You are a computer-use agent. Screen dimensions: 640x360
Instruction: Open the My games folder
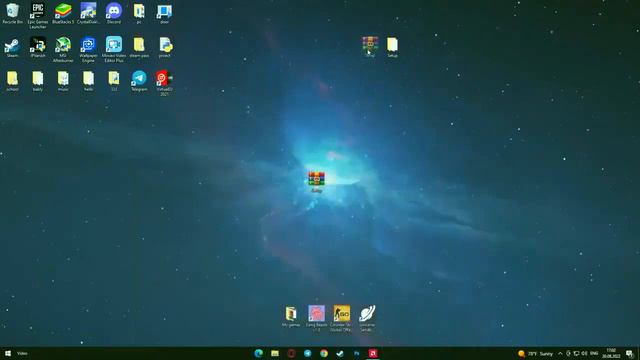[291, 316]
